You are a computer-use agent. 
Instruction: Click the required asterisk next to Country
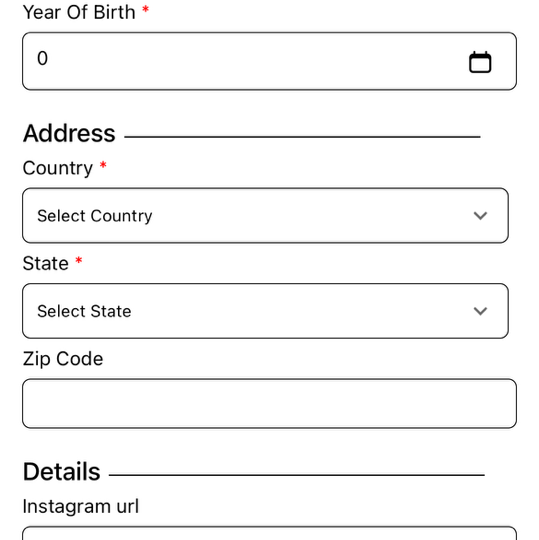[103, 165]
